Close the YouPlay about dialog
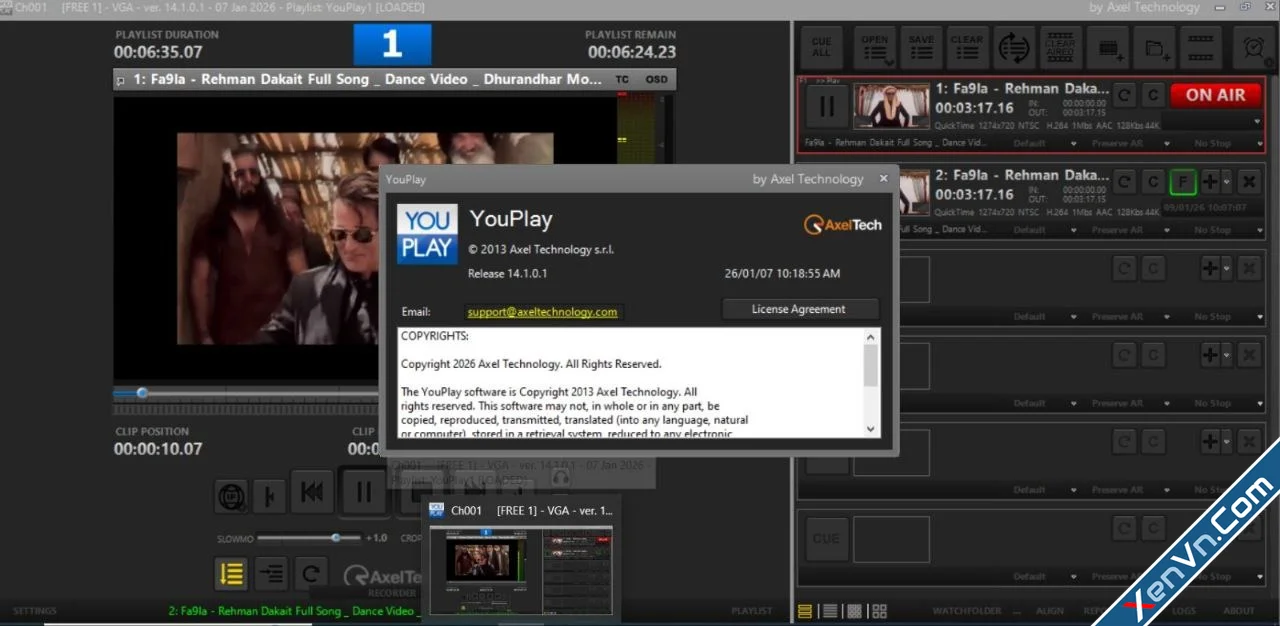Image resolution: width=1280 pixels, height=626 pixels. 883,179
